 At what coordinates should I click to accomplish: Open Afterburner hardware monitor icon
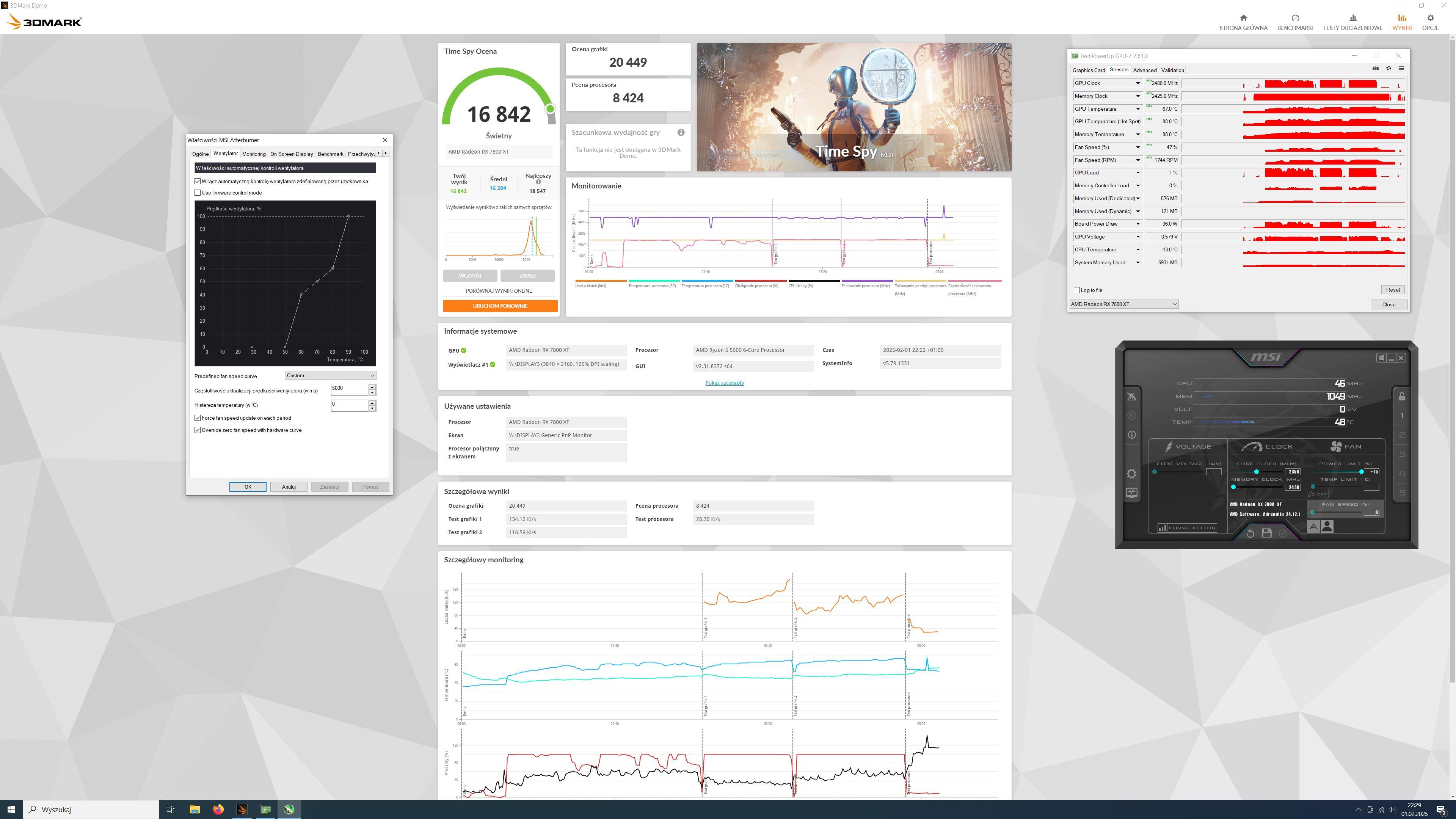[1131, 493]
